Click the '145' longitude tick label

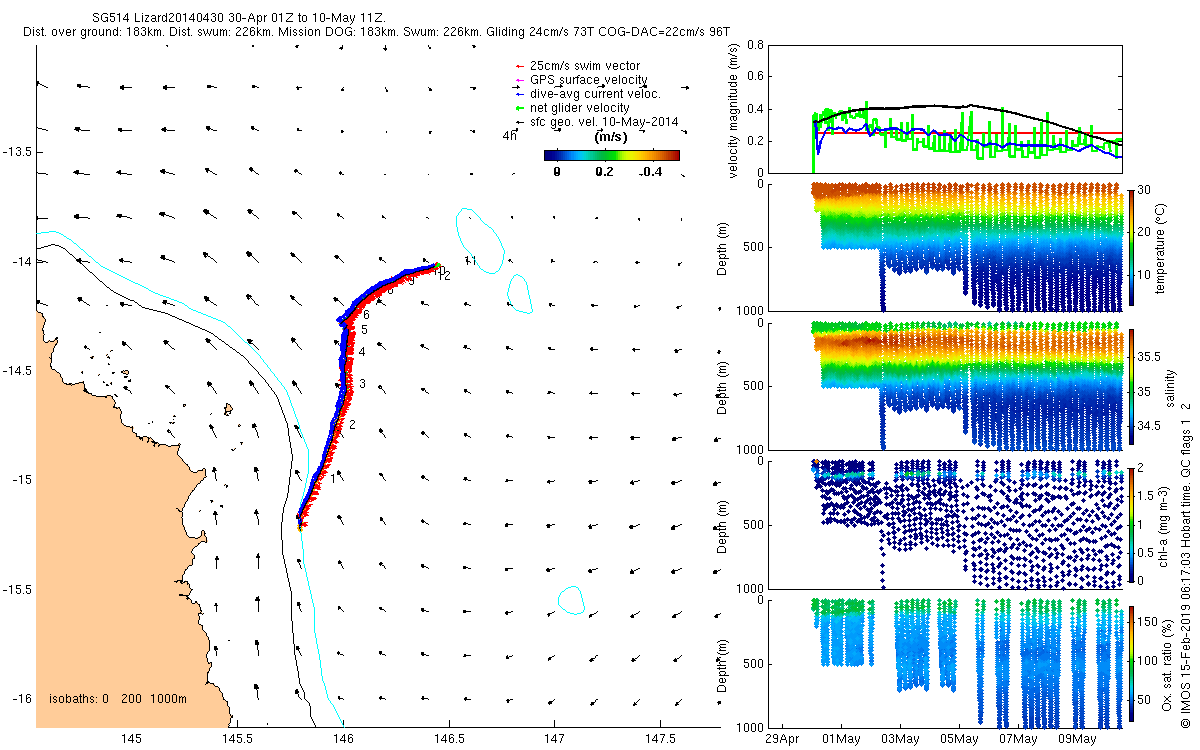tap(131, 738)
